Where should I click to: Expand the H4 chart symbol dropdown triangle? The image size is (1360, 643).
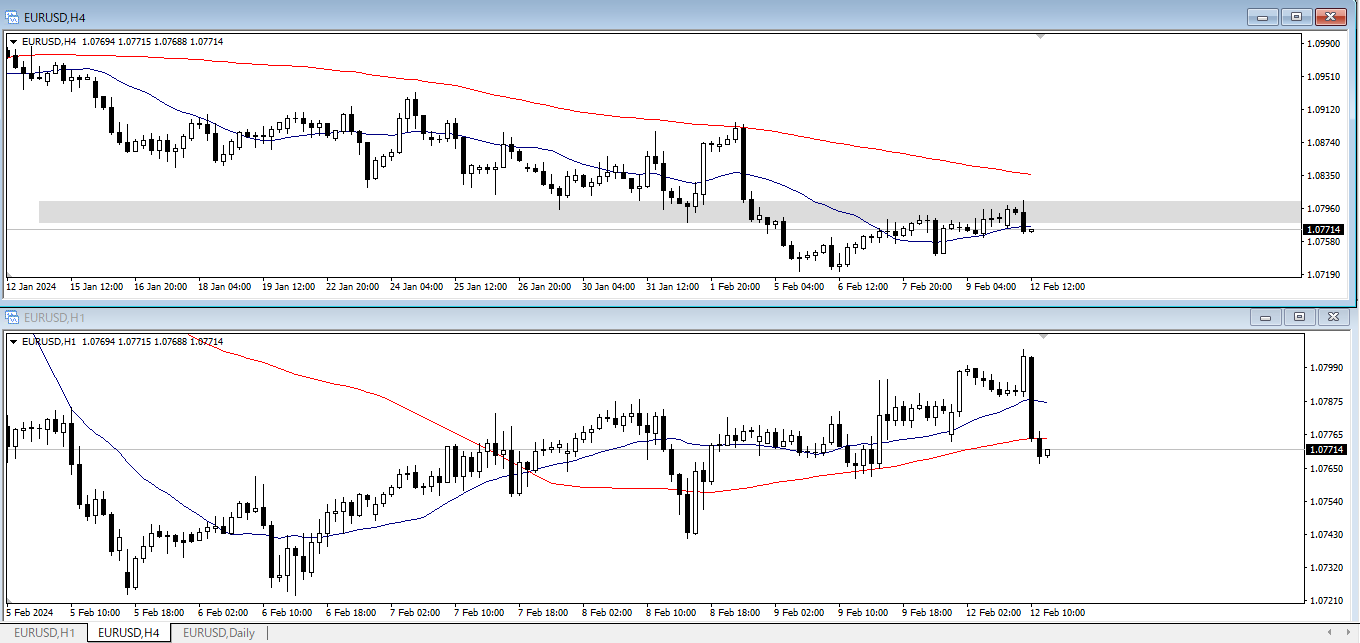coord(13,42)
